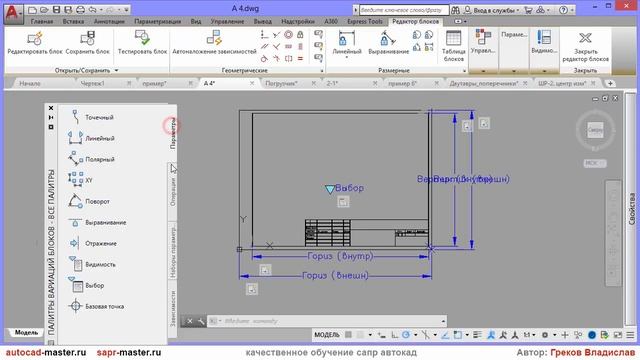Apply fix (lock) geometric constraint icon
640x360 pixels.
pyautogui.click(x=300, y=35)
